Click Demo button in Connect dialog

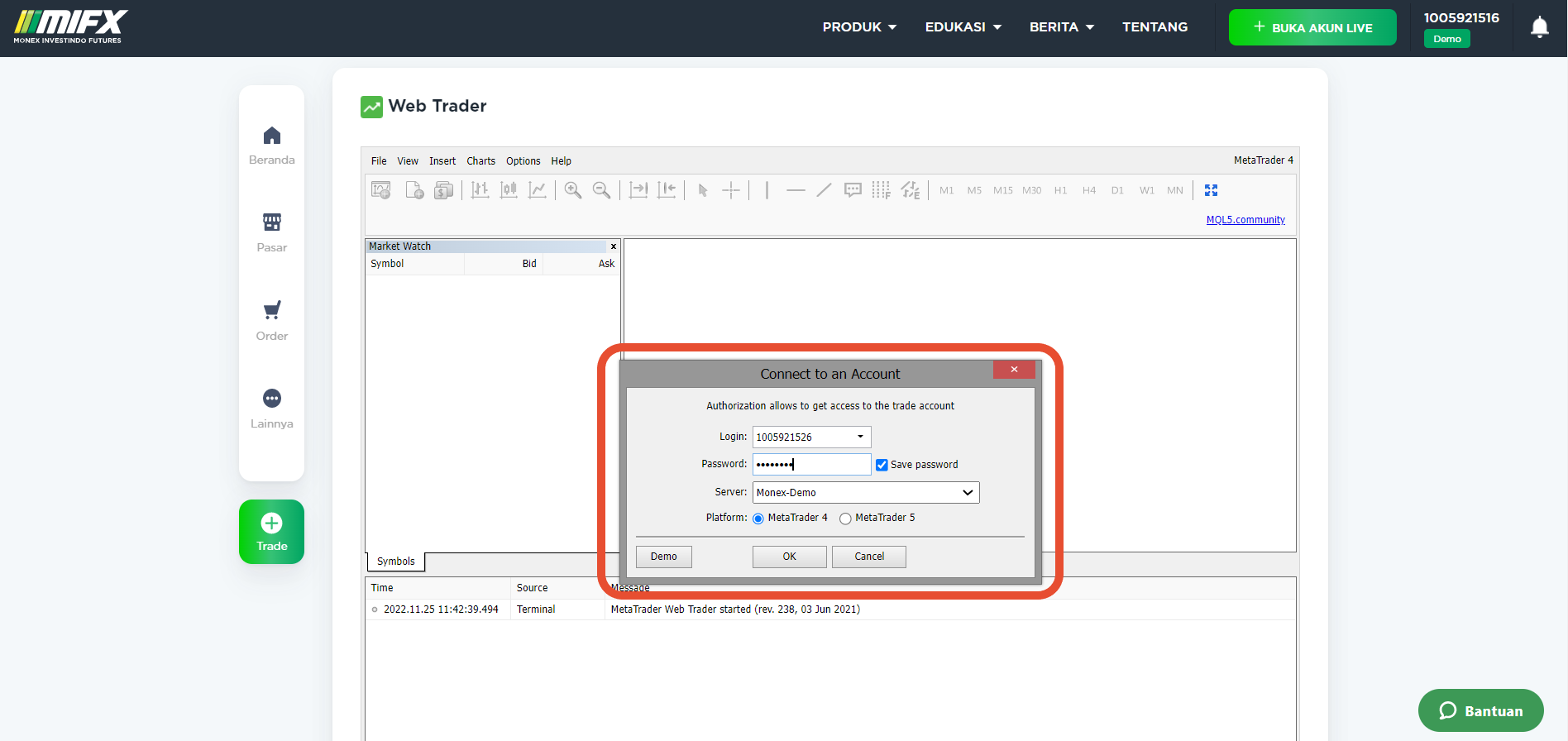[664, 557]
